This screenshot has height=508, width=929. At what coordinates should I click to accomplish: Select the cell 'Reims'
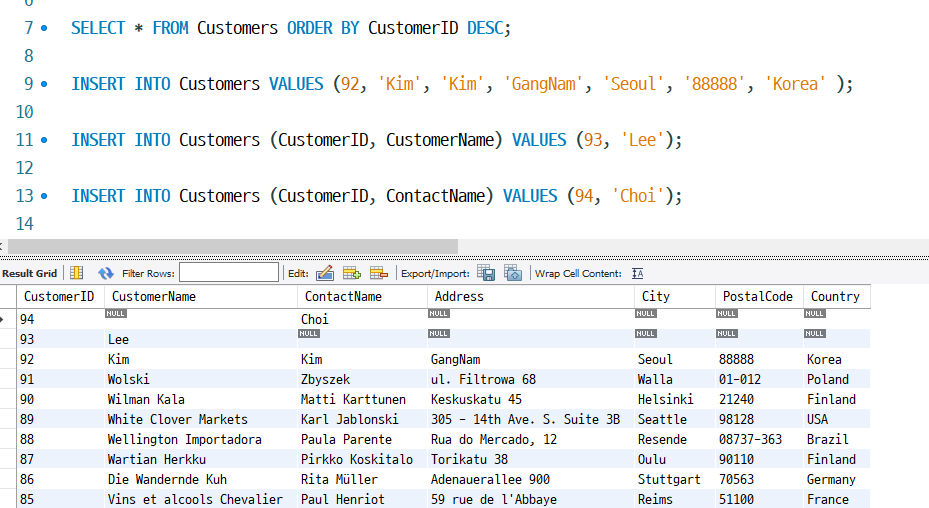click(x=674, y=499)
